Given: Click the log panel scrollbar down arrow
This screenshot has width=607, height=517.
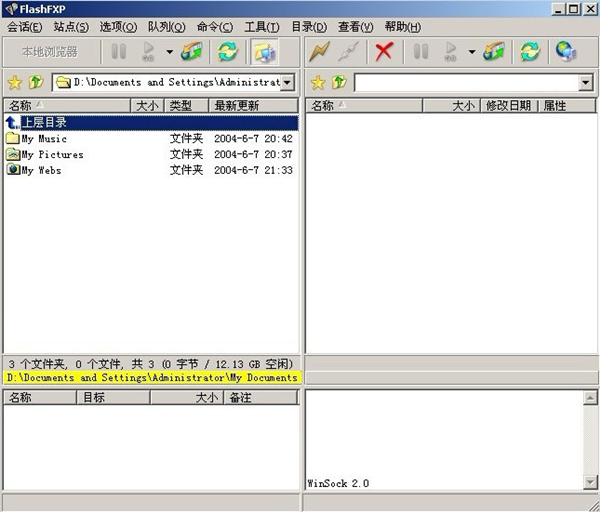Looking at the screenshot, I should click(x=590, y=483).
